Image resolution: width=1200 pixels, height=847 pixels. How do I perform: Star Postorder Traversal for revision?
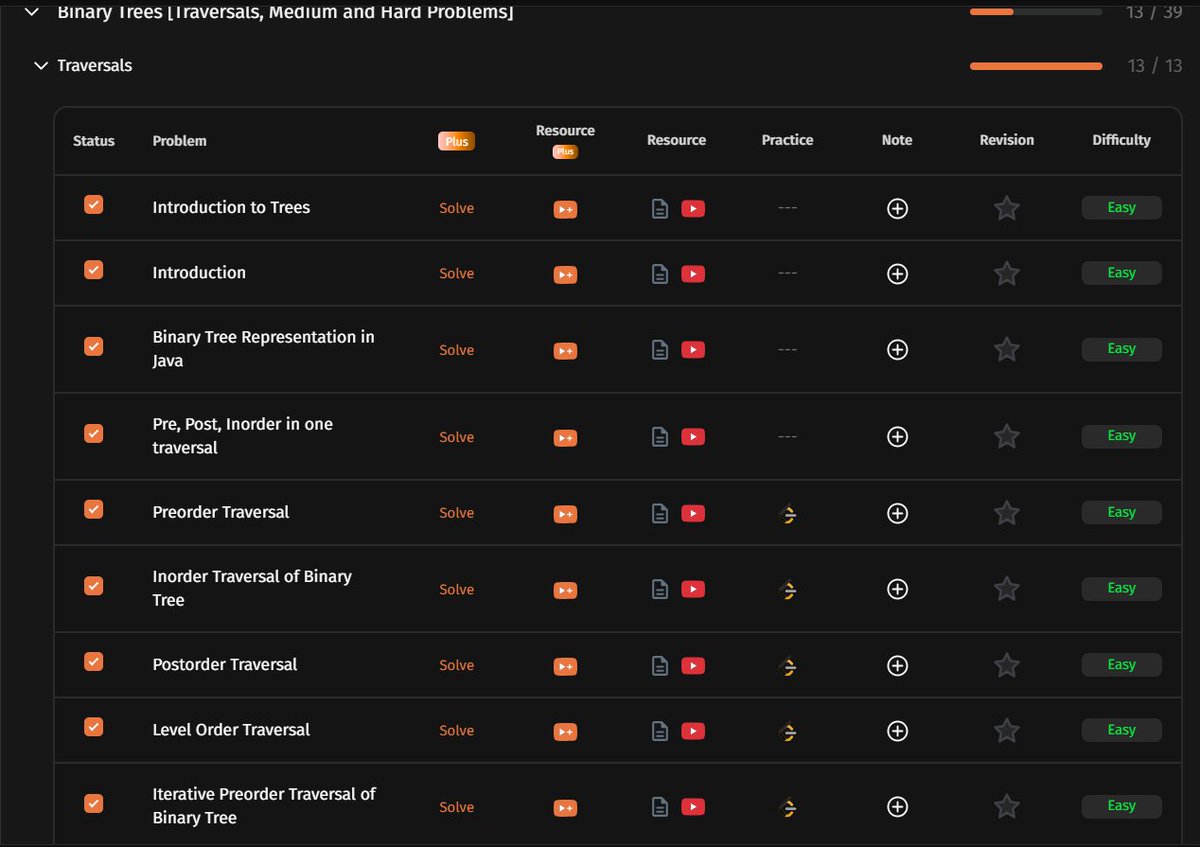pyautogui.click(x=1007, y=665)
